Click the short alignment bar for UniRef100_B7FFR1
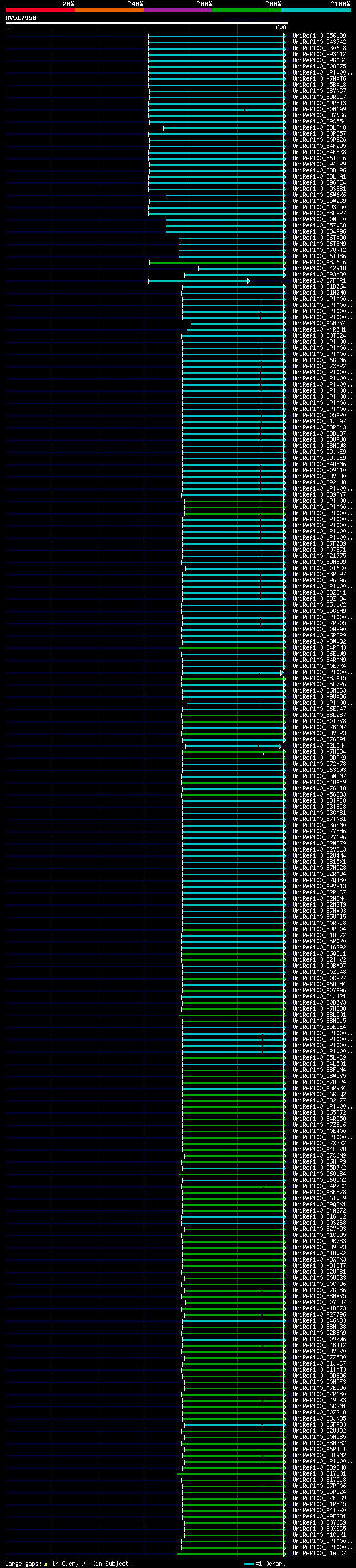Screen dimensions: 356x1568 pyautogui.click(x=199, y=280)
